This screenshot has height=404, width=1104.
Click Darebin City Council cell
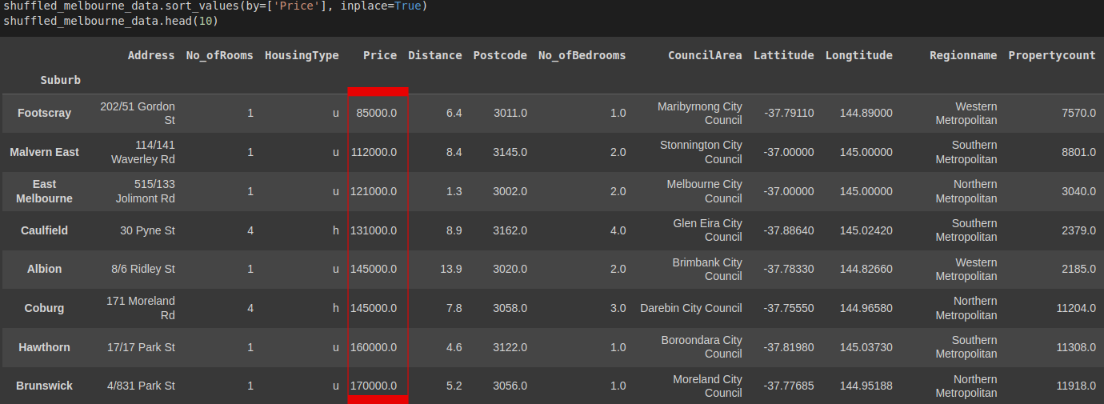691,308
